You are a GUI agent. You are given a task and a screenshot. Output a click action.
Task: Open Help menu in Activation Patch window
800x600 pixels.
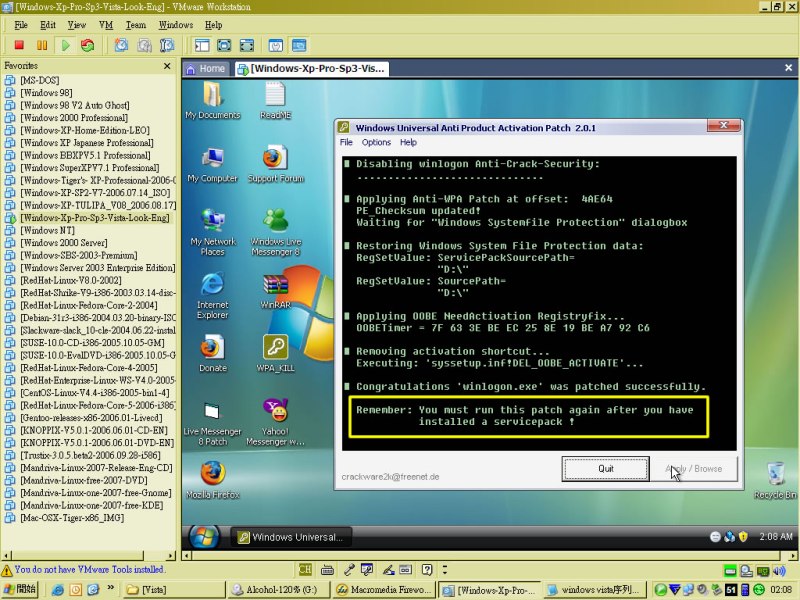(408, 142)
